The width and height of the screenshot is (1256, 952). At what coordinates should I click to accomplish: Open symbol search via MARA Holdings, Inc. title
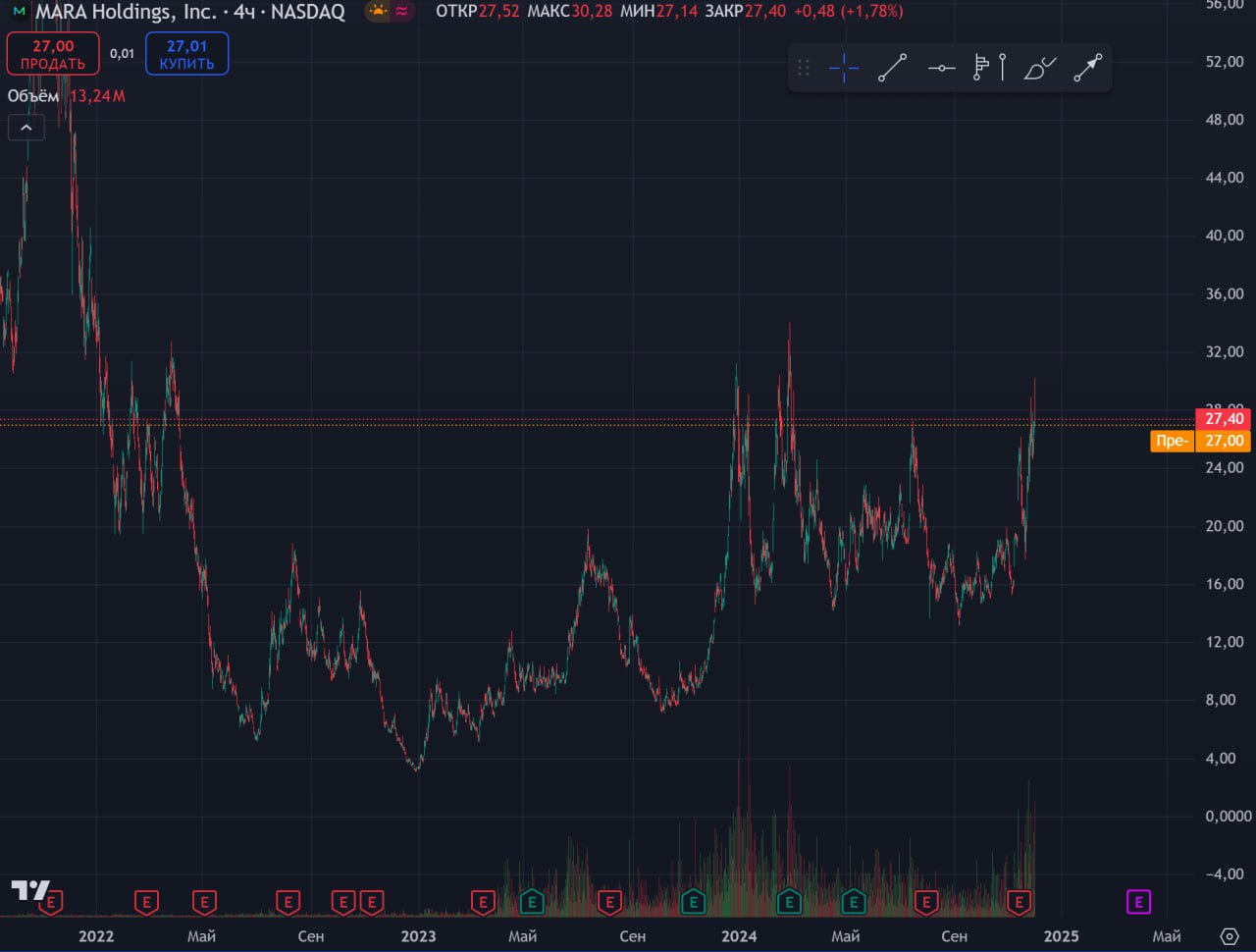126,12
